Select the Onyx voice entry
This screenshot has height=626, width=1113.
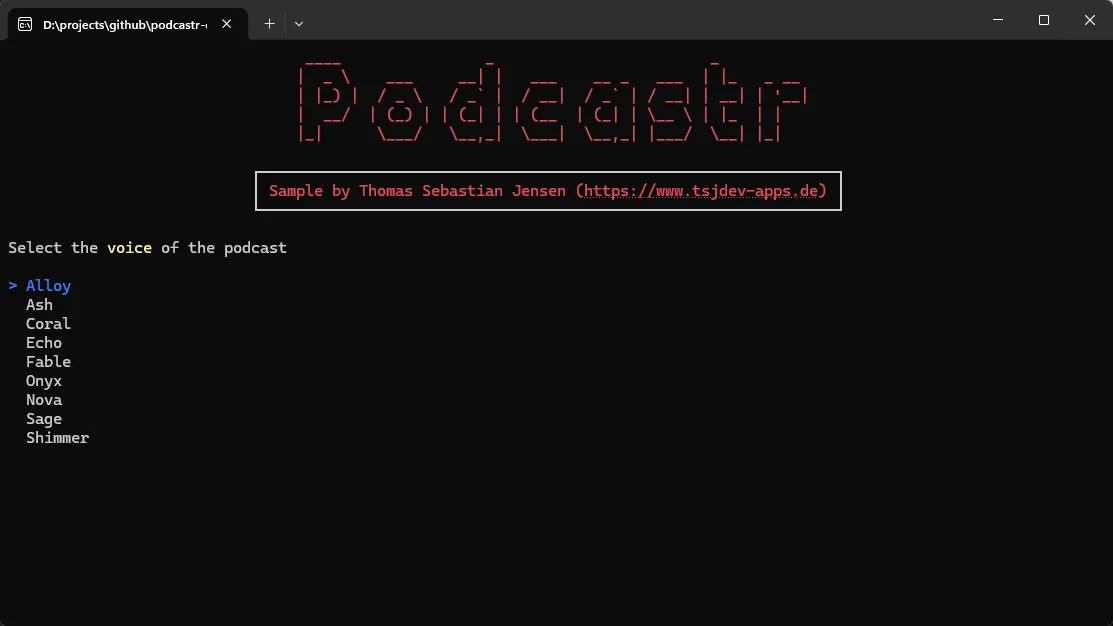pos(44,381)
